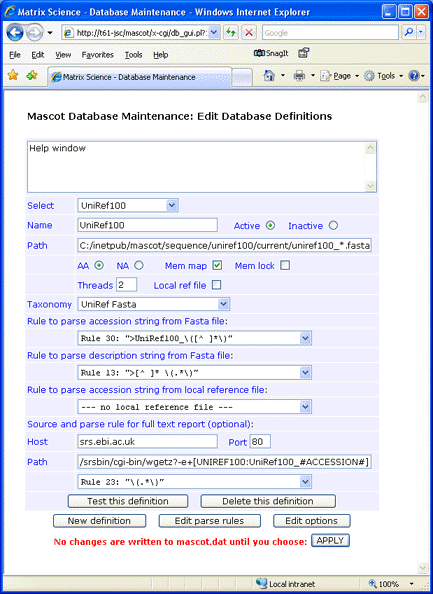Open the Tools menu in menu bar
The height and width of the screenshot is (594, 433).
(133, 55)
